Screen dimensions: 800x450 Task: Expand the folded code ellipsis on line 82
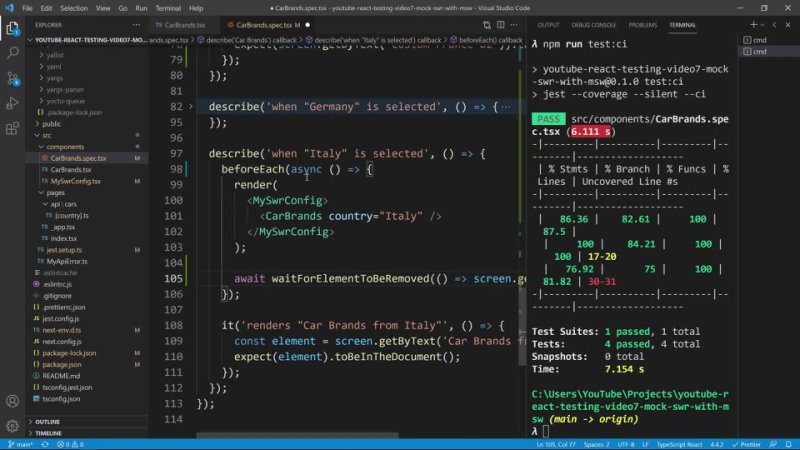point(505,107)
